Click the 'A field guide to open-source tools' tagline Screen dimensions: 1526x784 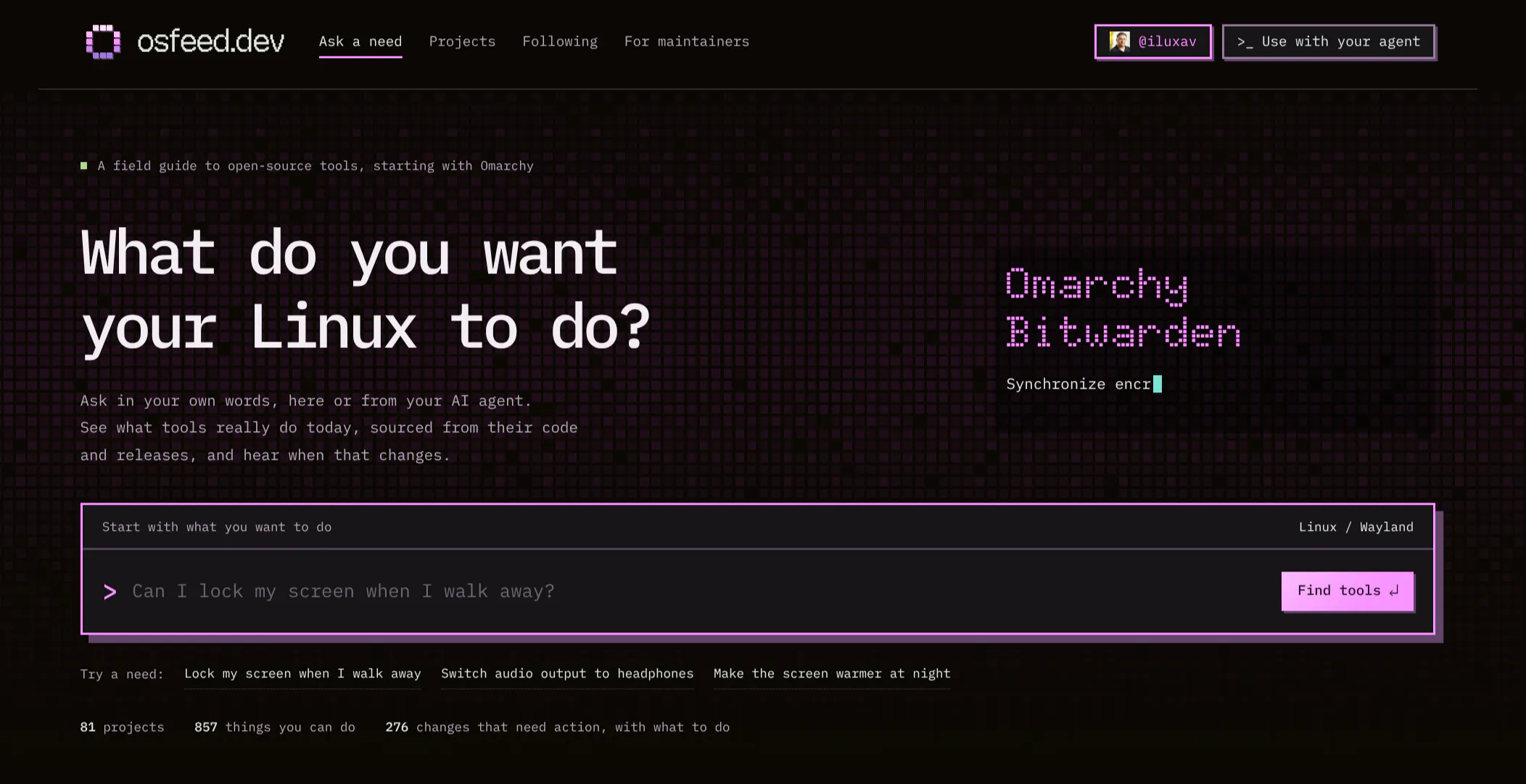click(x=315, y=166)
